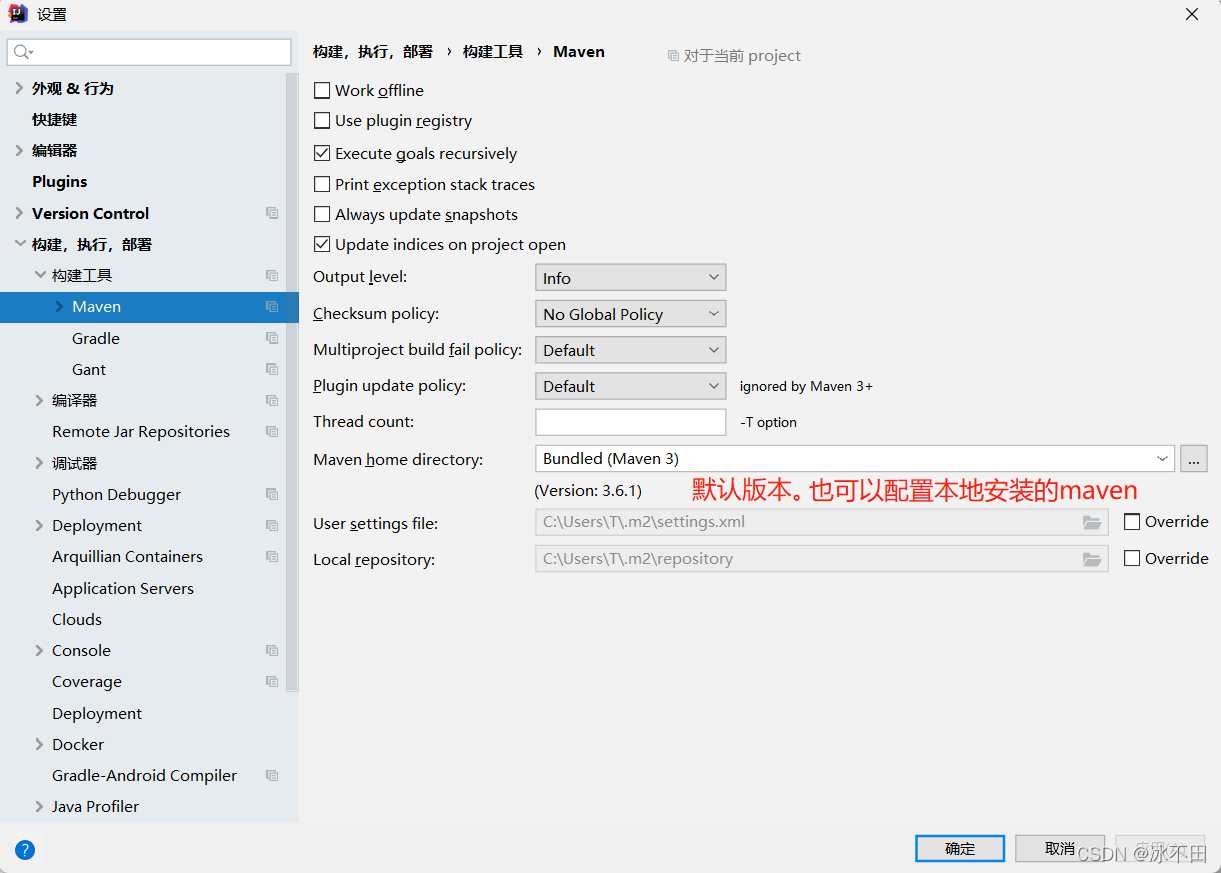
Task: Select Plugins in the settings tree
Action: pyautogui.click(x=59, y=181)
